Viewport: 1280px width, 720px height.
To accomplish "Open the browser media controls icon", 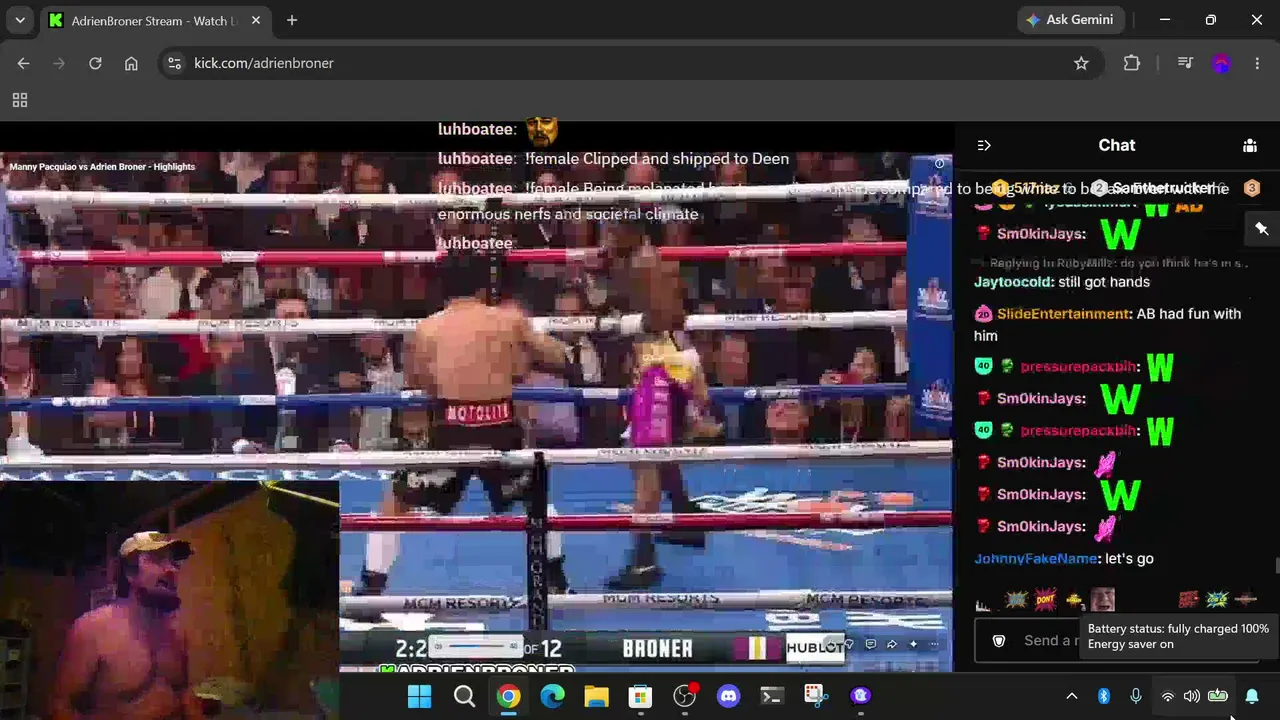I will (1185, 63).
